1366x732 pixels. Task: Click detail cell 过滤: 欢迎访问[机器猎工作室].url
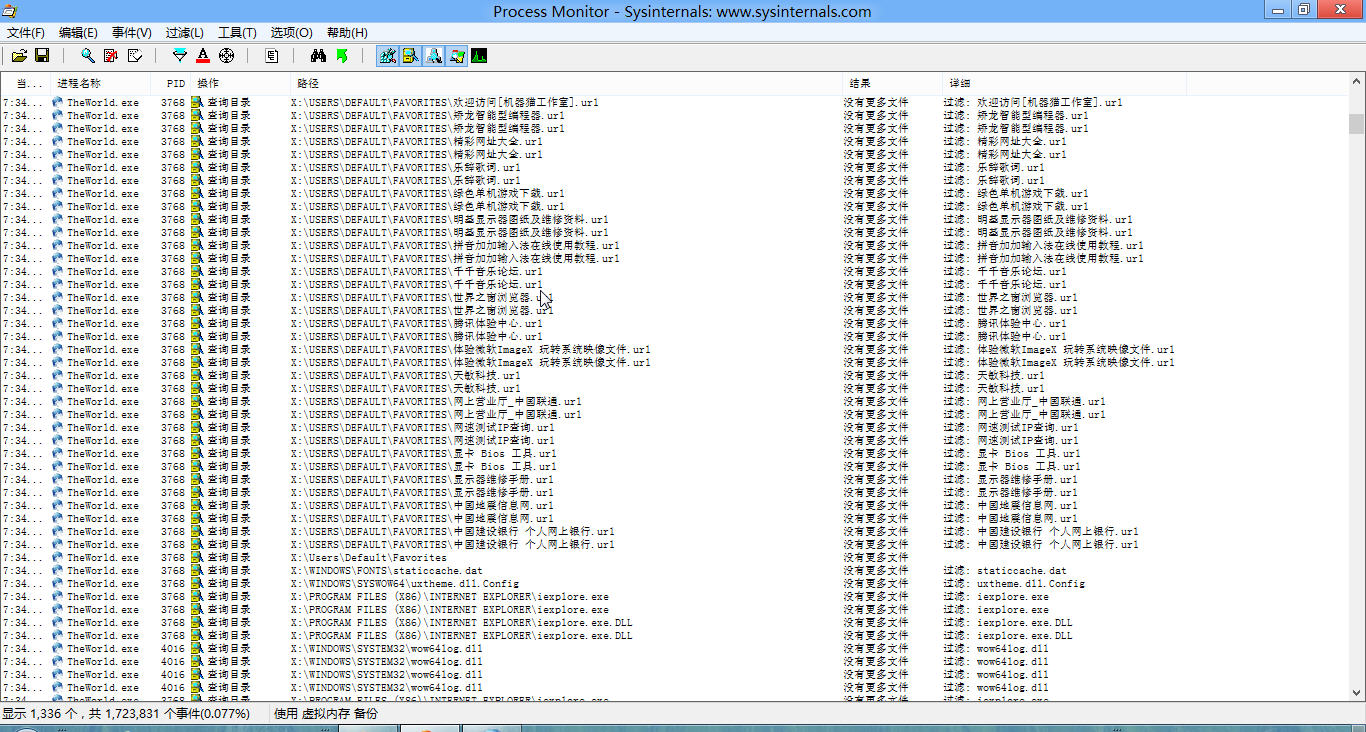[1033, 102]
